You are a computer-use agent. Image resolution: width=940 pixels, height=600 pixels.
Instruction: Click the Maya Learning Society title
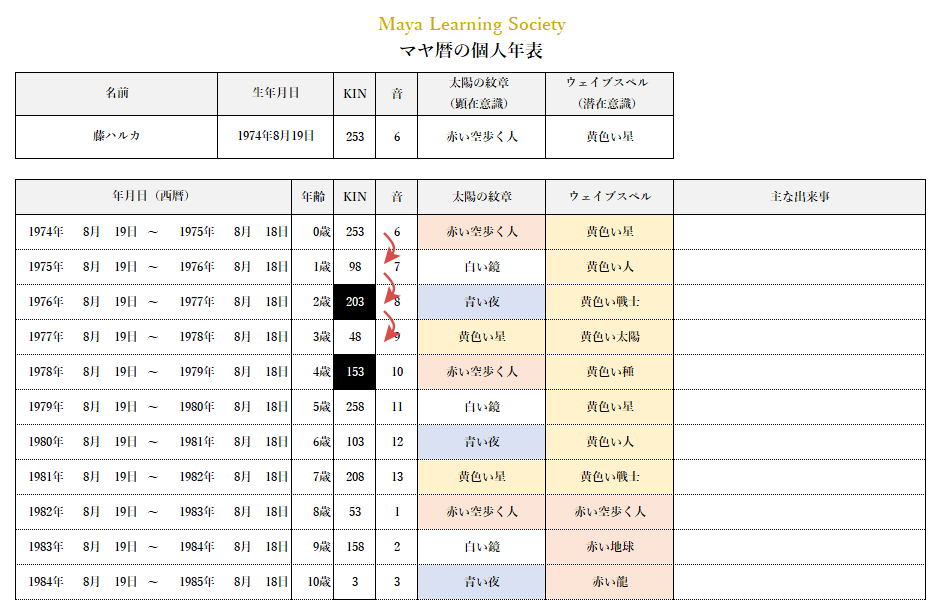(x=471, y=24)
